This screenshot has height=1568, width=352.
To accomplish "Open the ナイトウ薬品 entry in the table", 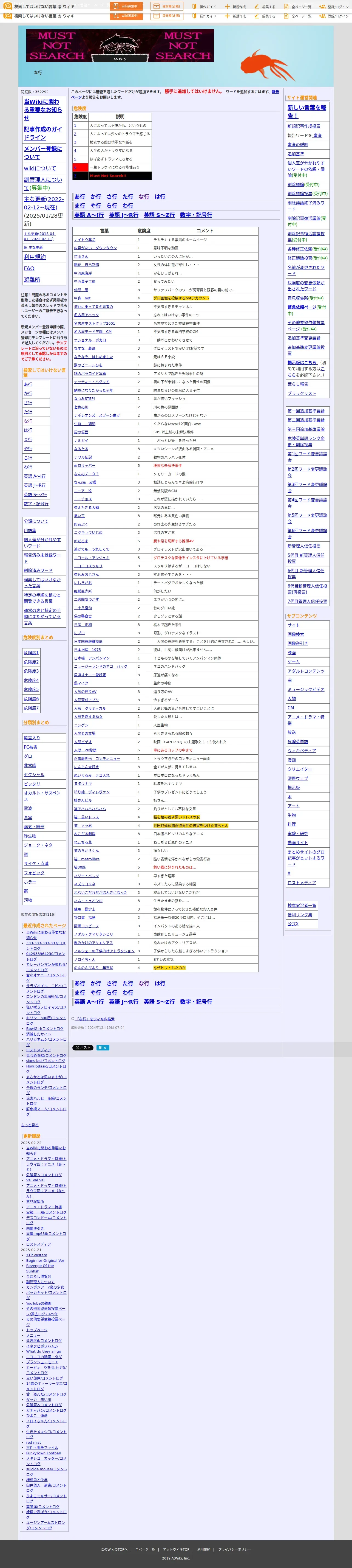I will (84, 240).
